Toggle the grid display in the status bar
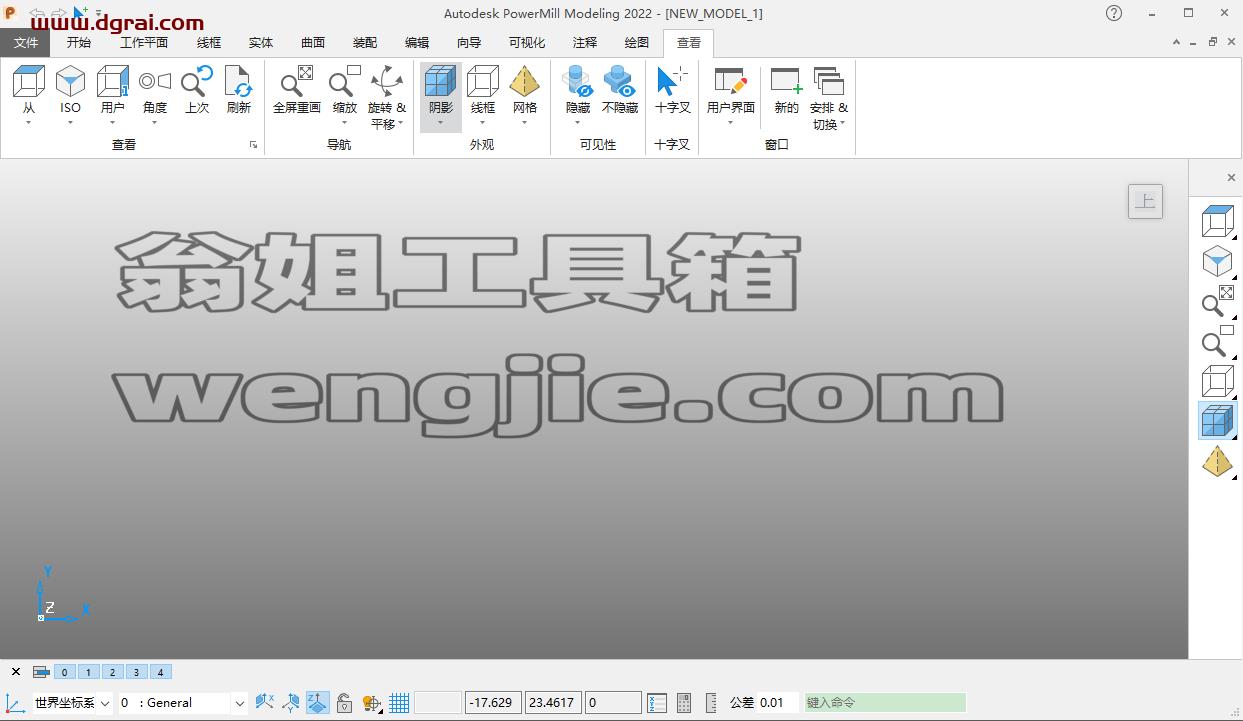Image resolution: width=1243 pixels, height=721 pixels. point(399,703)
